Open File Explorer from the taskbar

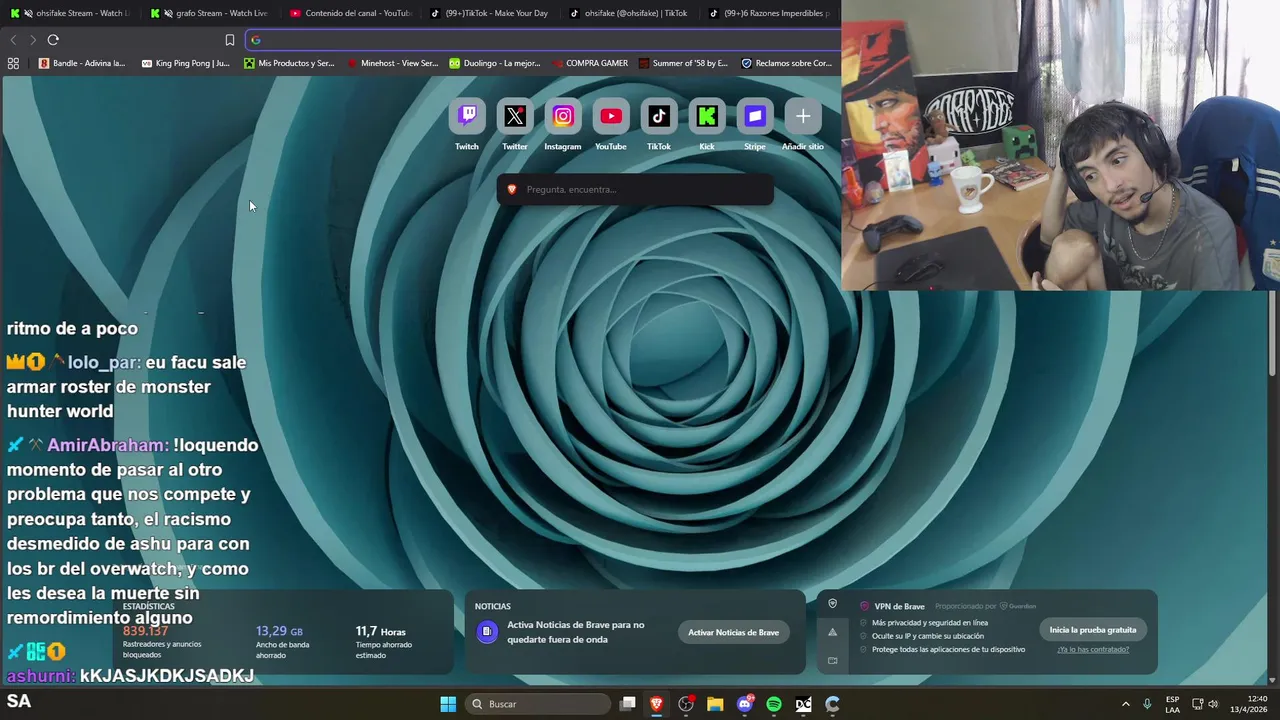point(715,704)
